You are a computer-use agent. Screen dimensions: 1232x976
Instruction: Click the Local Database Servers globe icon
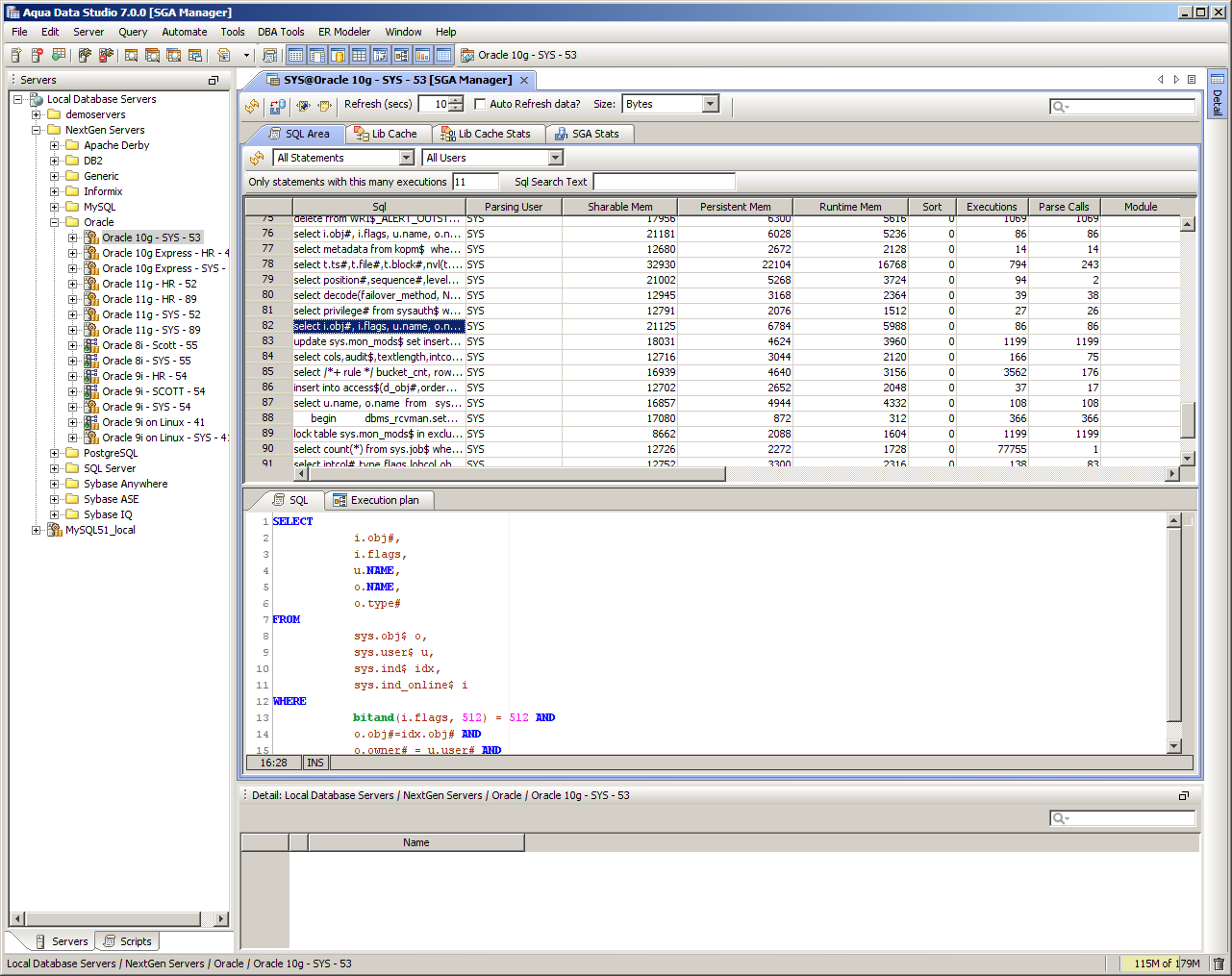coord(37,99)
